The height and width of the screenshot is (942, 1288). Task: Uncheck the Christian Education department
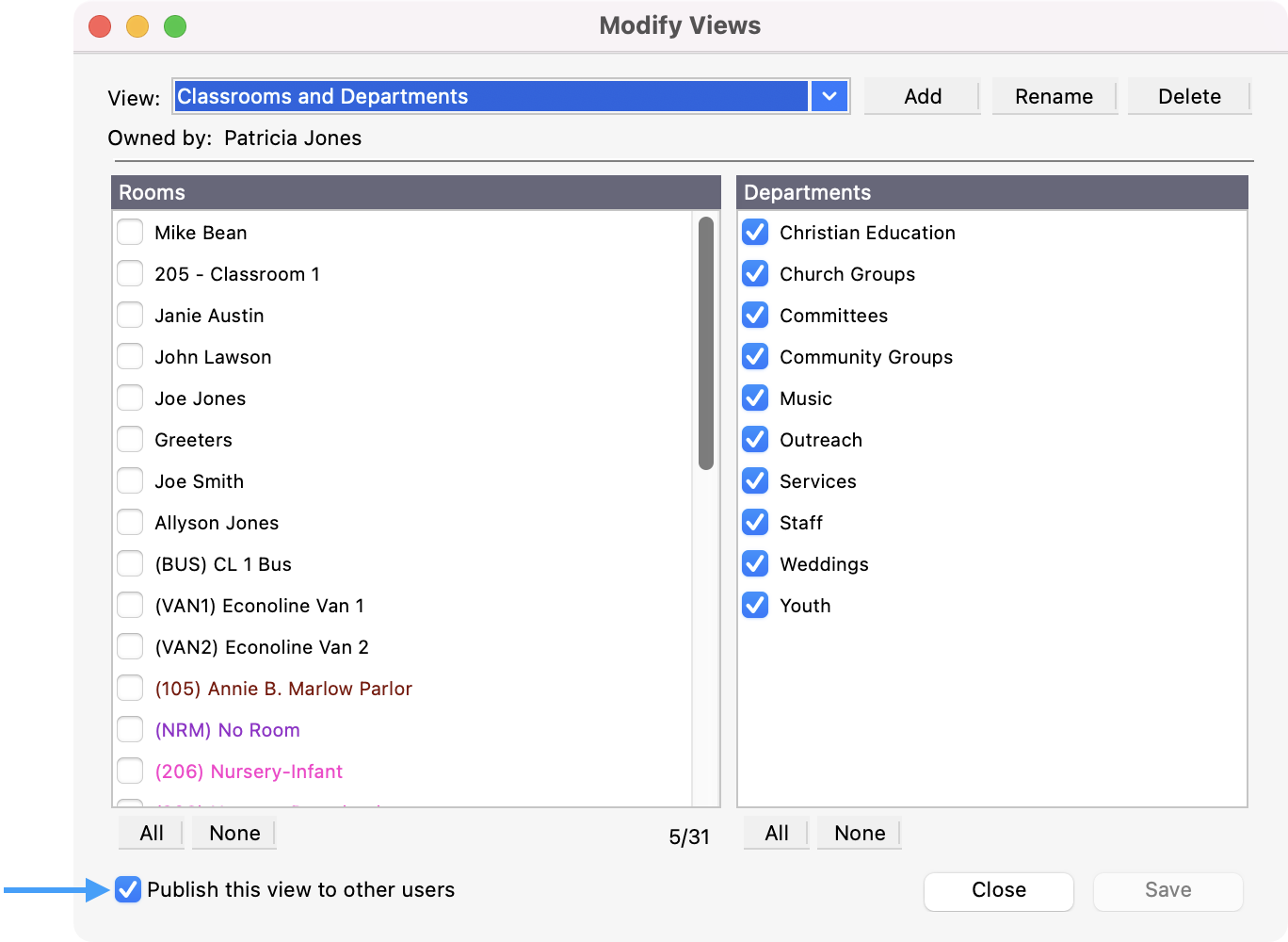click(x=755, y=233)
